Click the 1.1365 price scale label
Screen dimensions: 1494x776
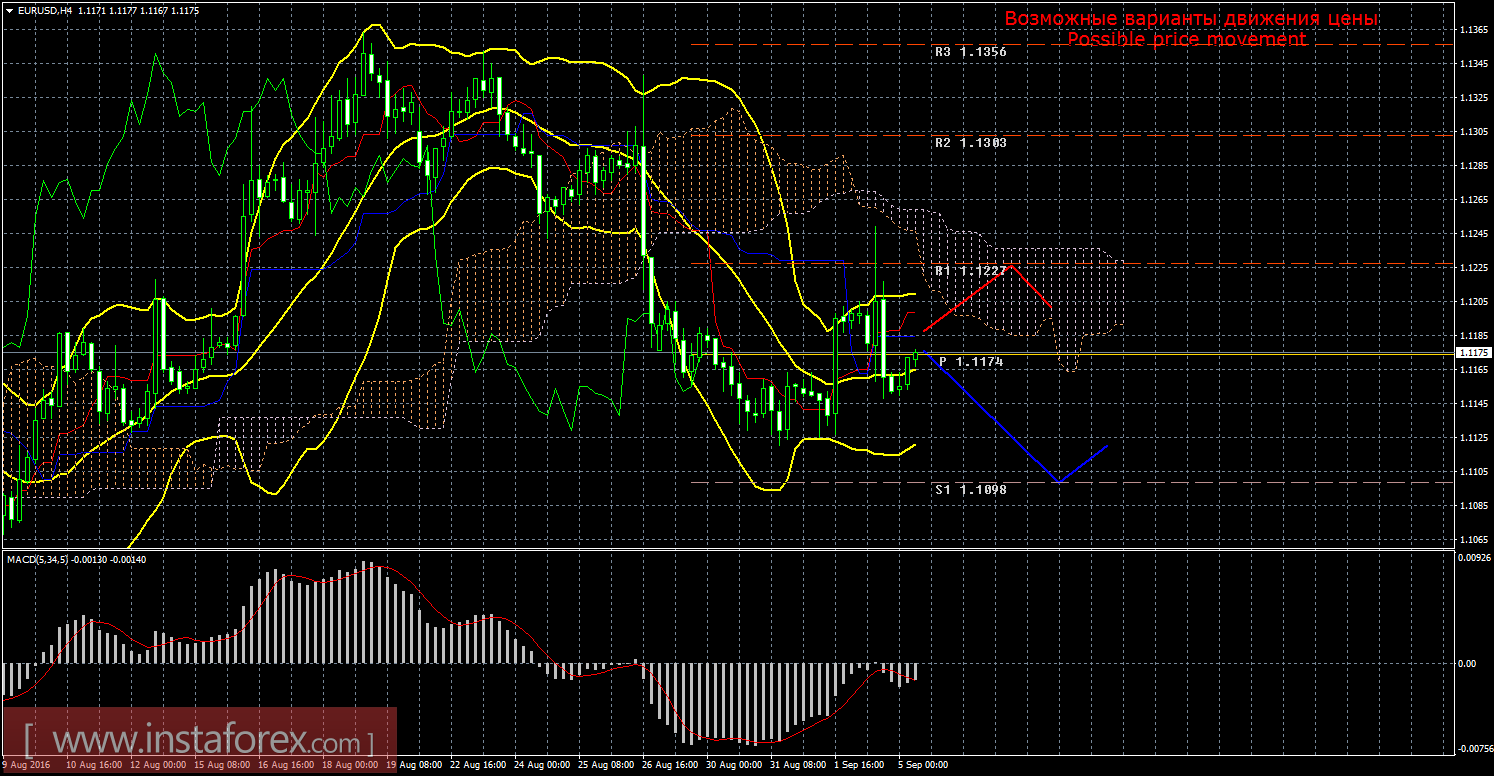(x=1472, y=30)
